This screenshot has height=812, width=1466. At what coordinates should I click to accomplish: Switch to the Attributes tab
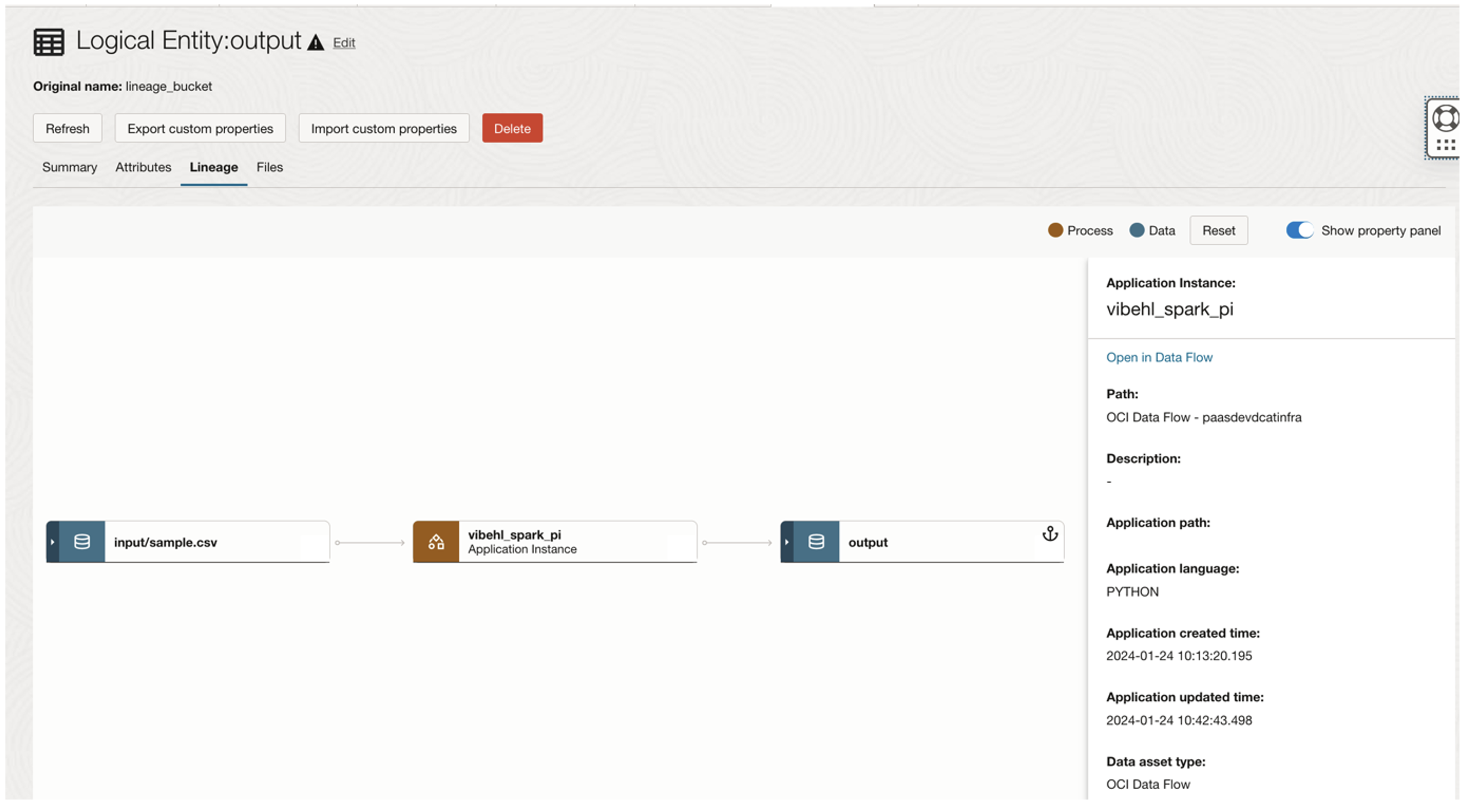(143, 167)
